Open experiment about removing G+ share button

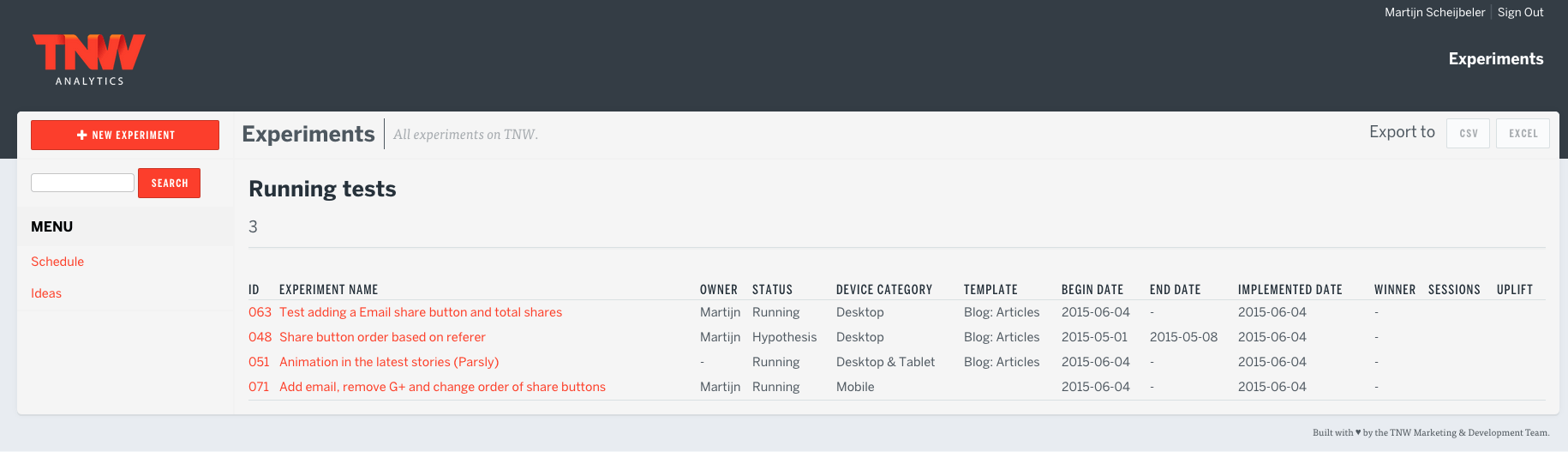point(442,387)
